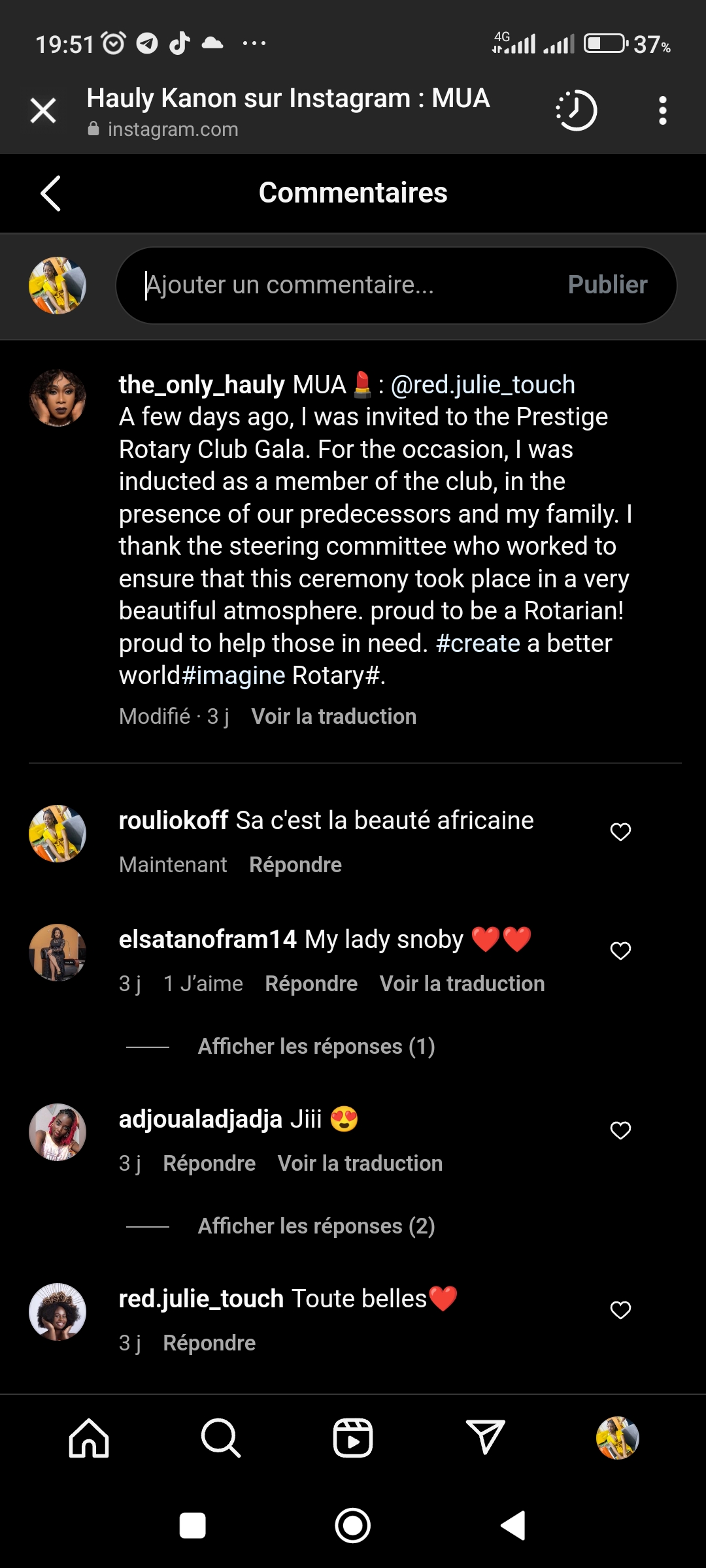Expand replies under elsatanofram14's comment
Viewport: 706px width, 1568px height.
pyautogui.click(x=316, y=1047)
